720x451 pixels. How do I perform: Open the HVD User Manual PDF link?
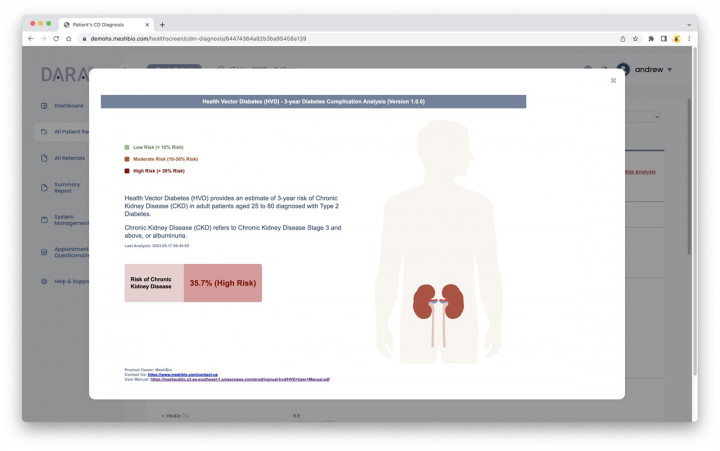(x=240, y=379)
